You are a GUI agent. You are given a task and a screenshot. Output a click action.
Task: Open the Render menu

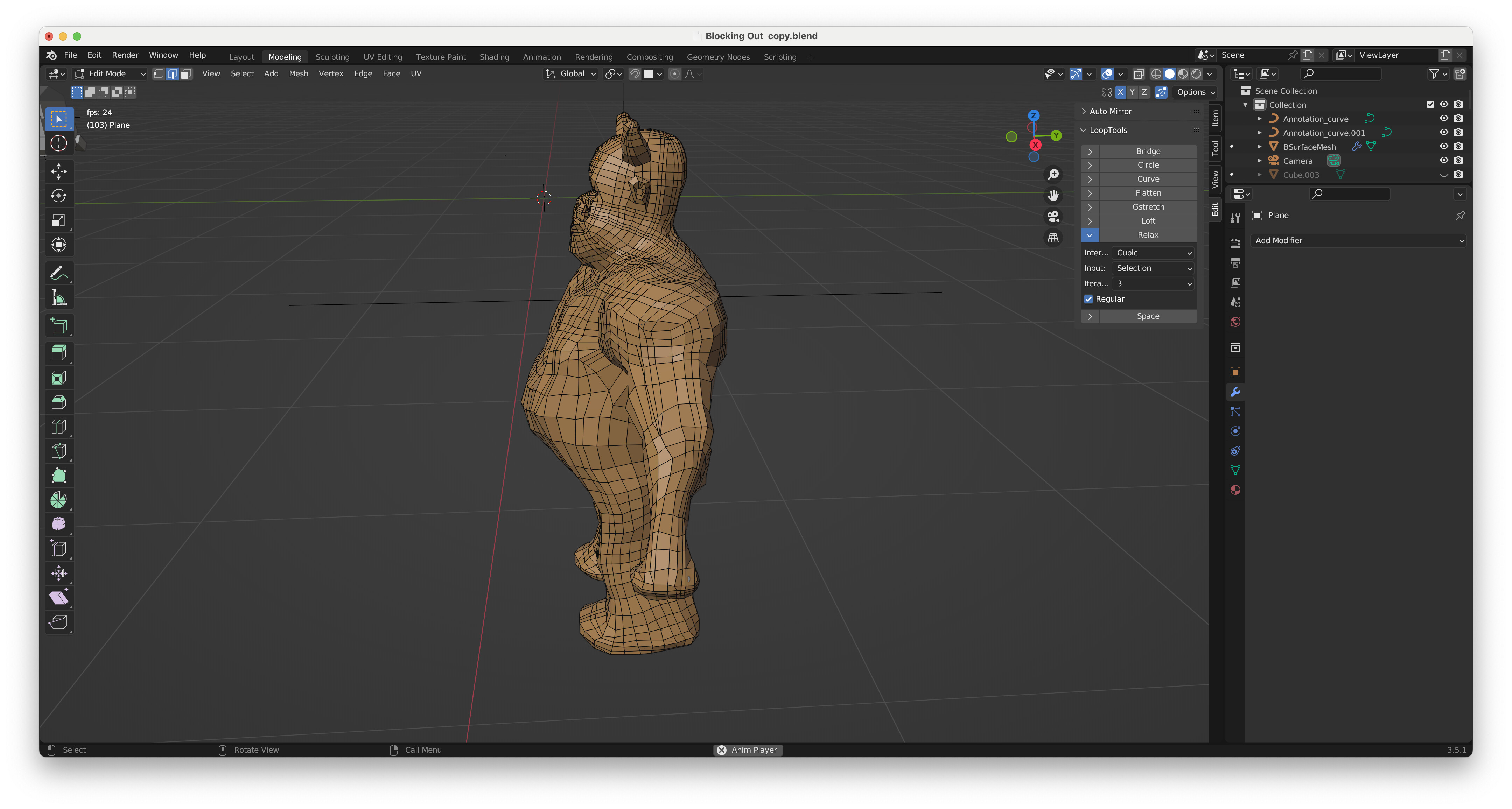pyautogui.click(x=125, y=55)
